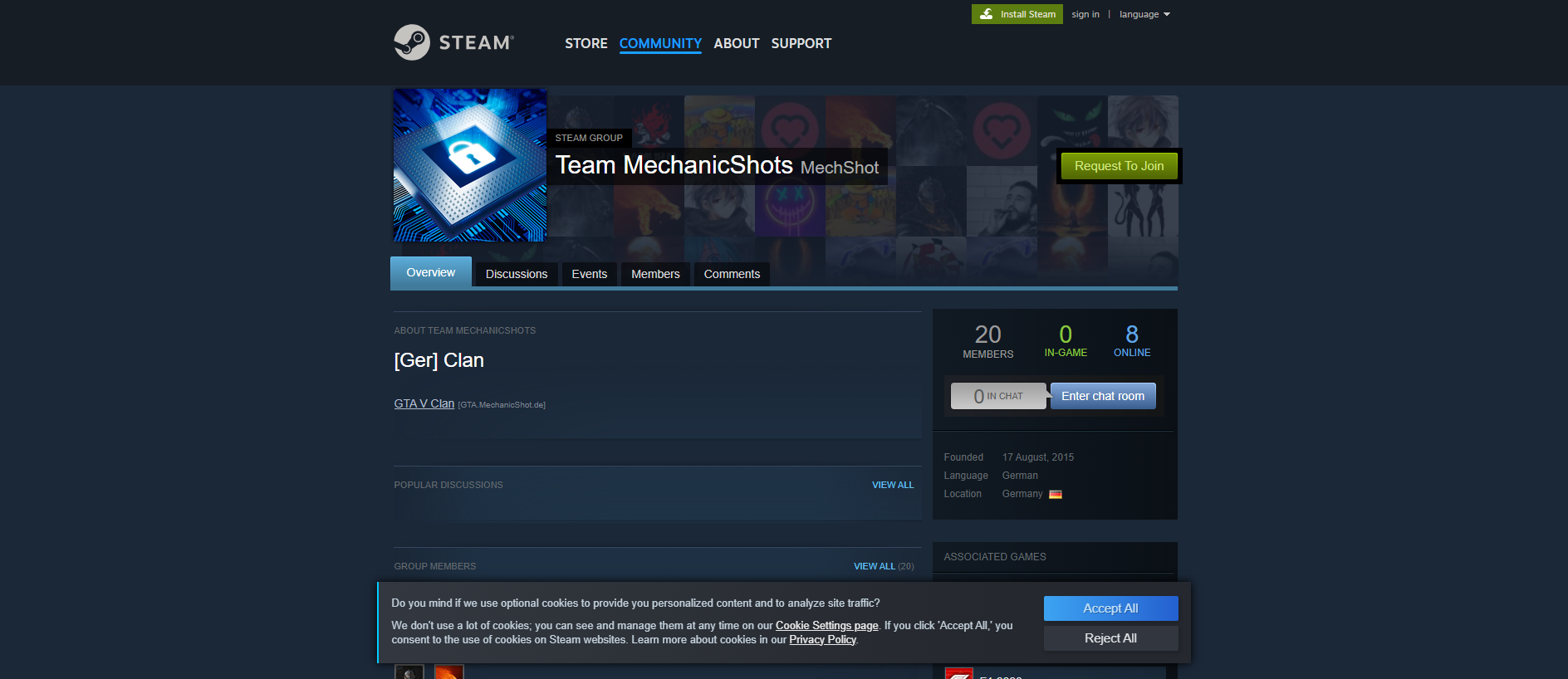Click Enter chat room button

(x=1103, y=396)
